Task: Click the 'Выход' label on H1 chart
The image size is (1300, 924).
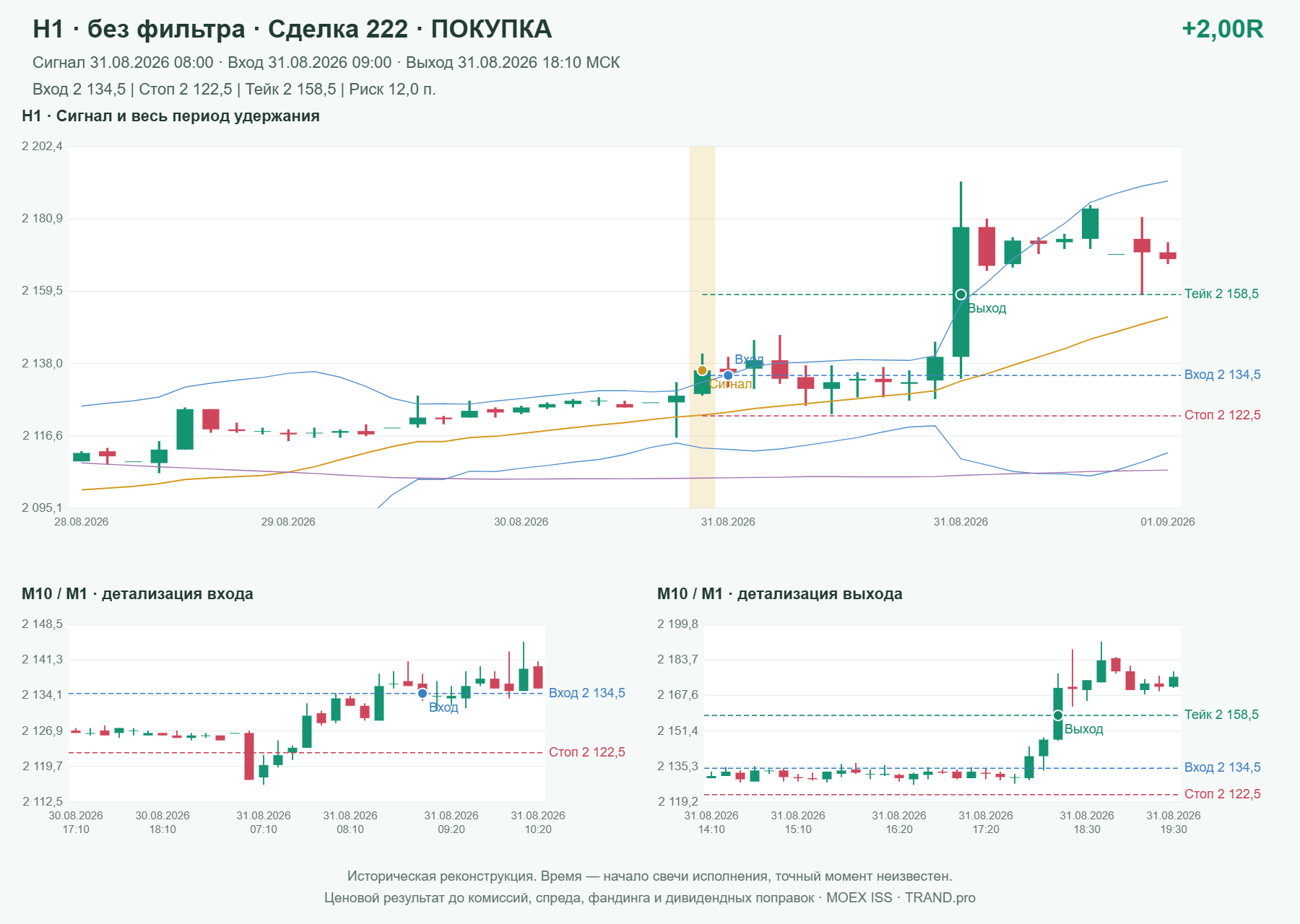Action: (x=987, y=308)
